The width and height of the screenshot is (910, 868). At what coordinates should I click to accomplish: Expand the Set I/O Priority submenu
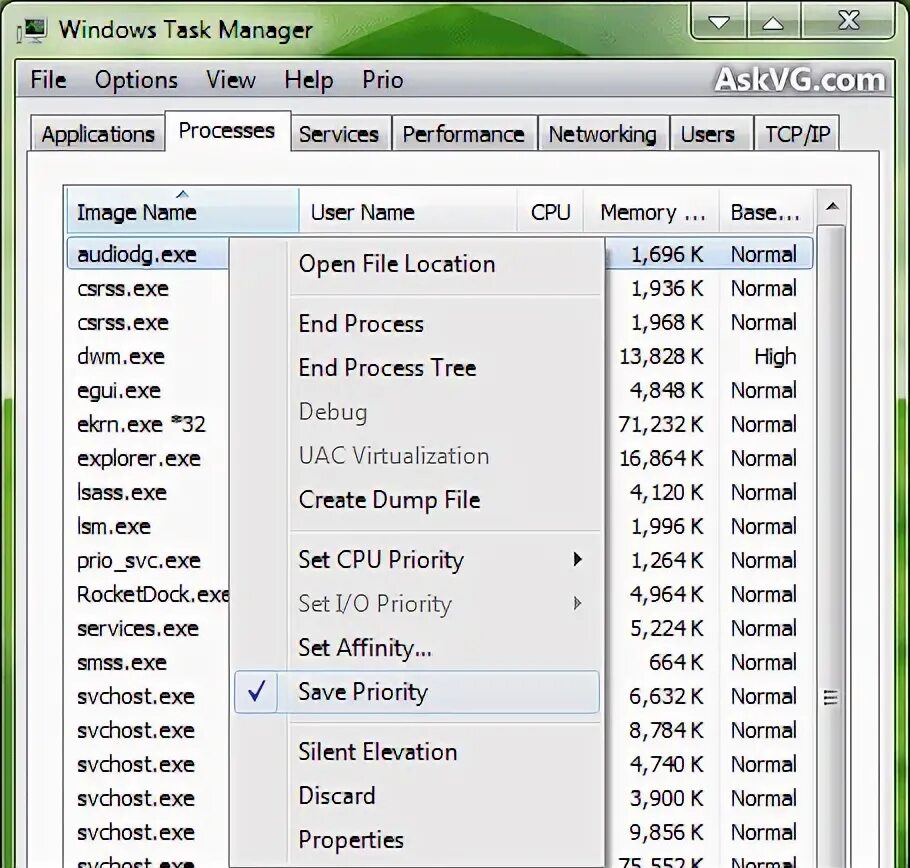point(417,604)
